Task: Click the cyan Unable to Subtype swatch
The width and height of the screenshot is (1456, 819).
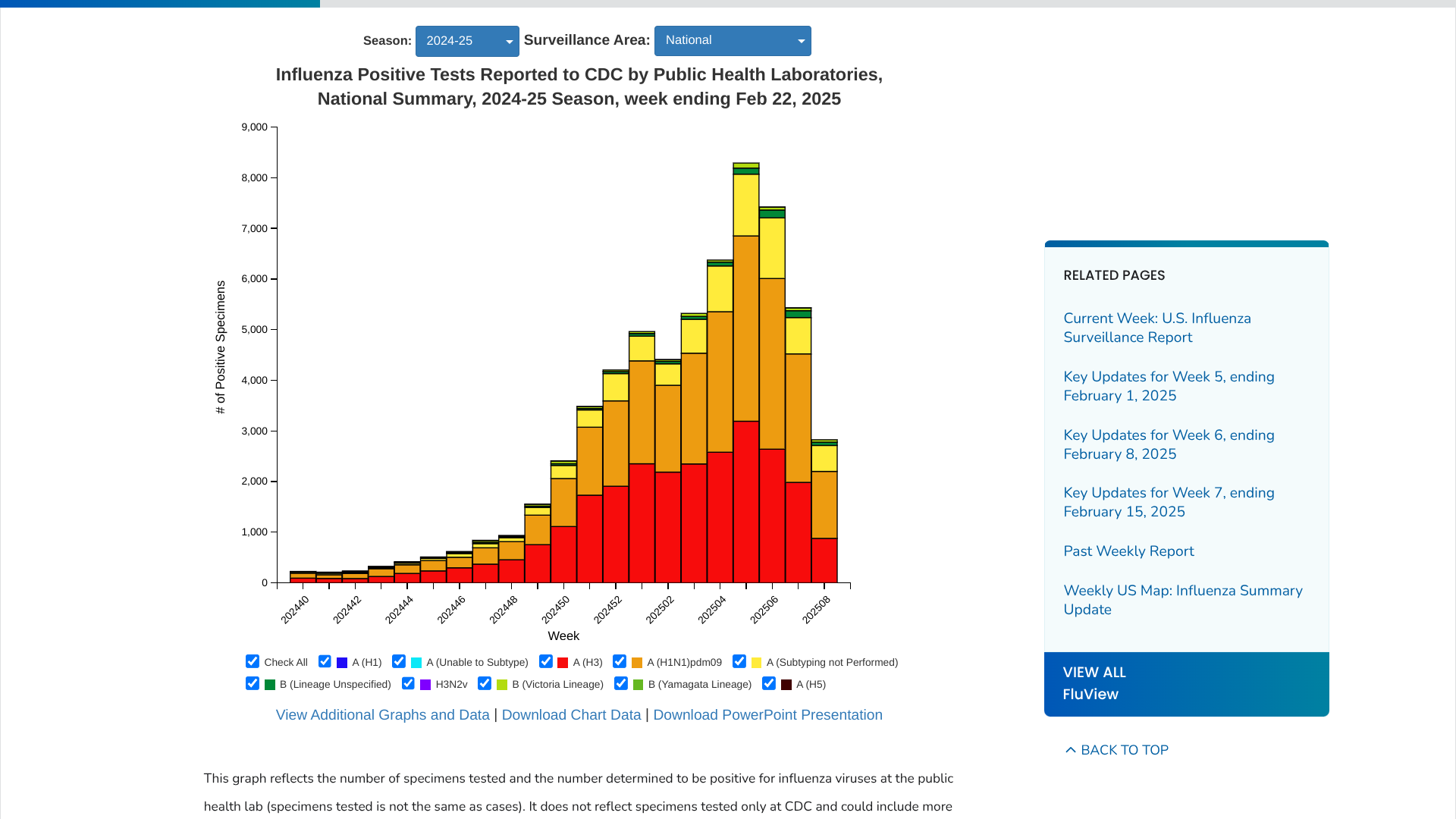Action: point(416,663)
